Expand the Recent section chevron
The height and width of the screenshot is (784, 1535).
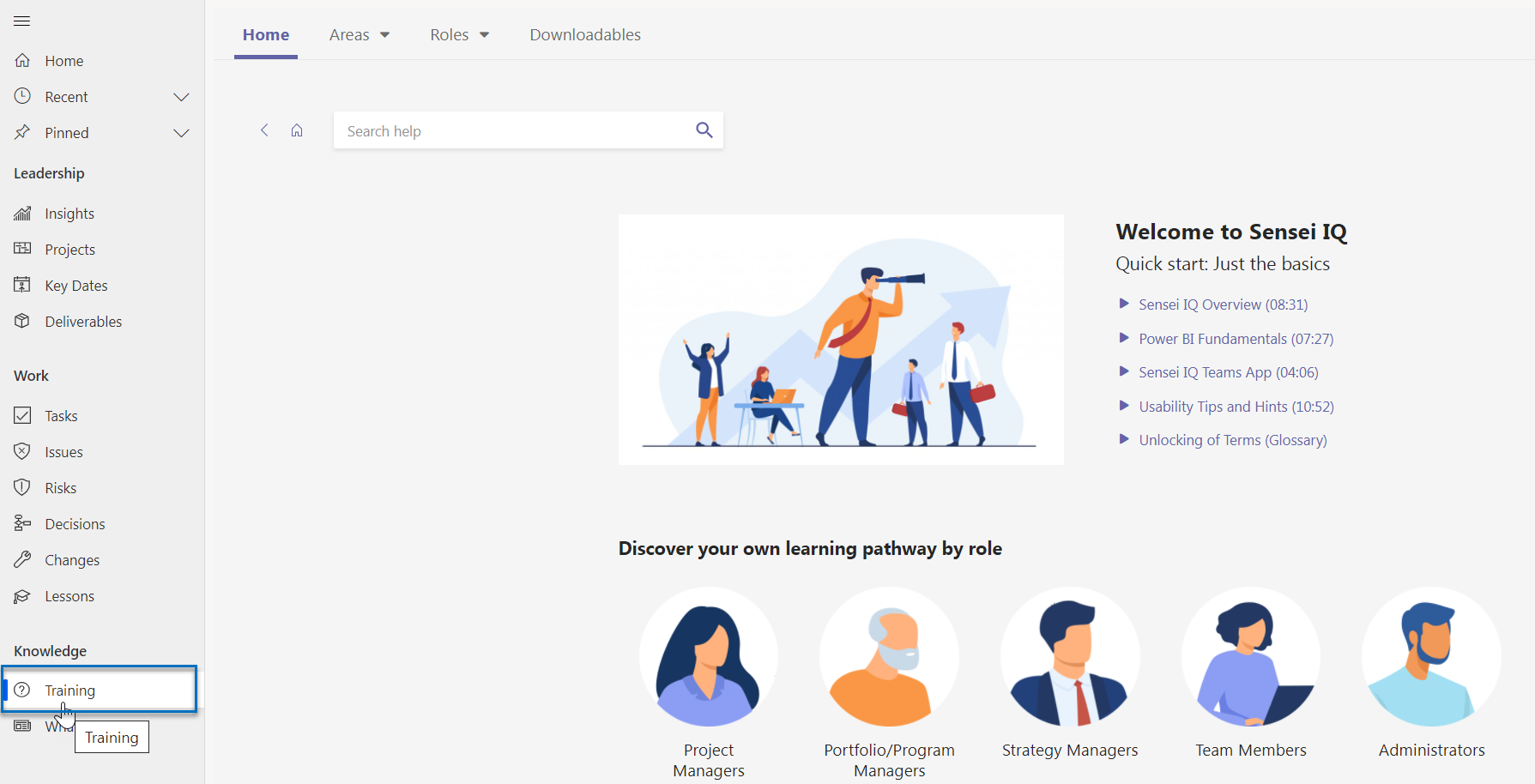pyautogui.click(x=181, y=97)
